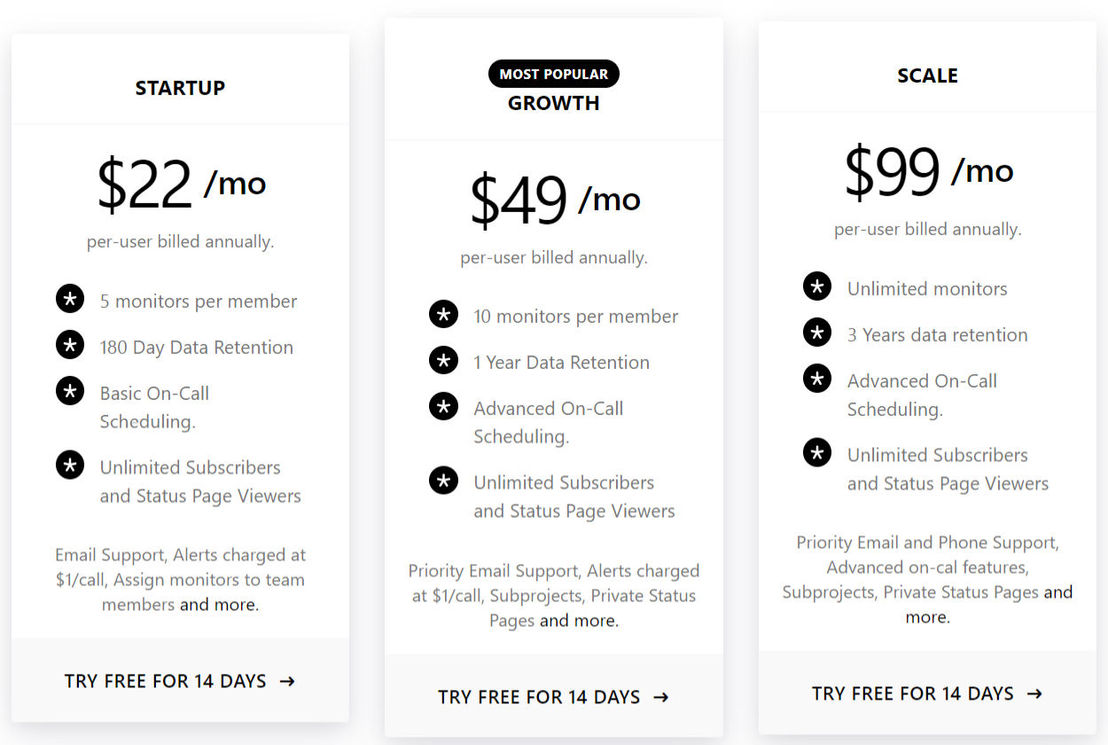Click star icon beside Basic On-Call Scheduling
Screen dimensions: 1108x745
coord(70,391)
